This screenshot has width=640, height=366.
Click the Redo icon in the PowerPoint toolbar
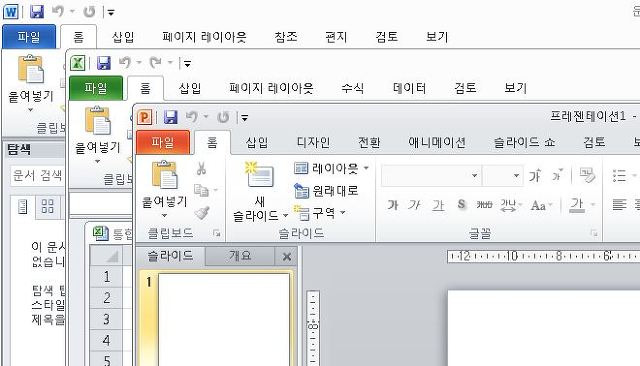(x=223, y=118)
